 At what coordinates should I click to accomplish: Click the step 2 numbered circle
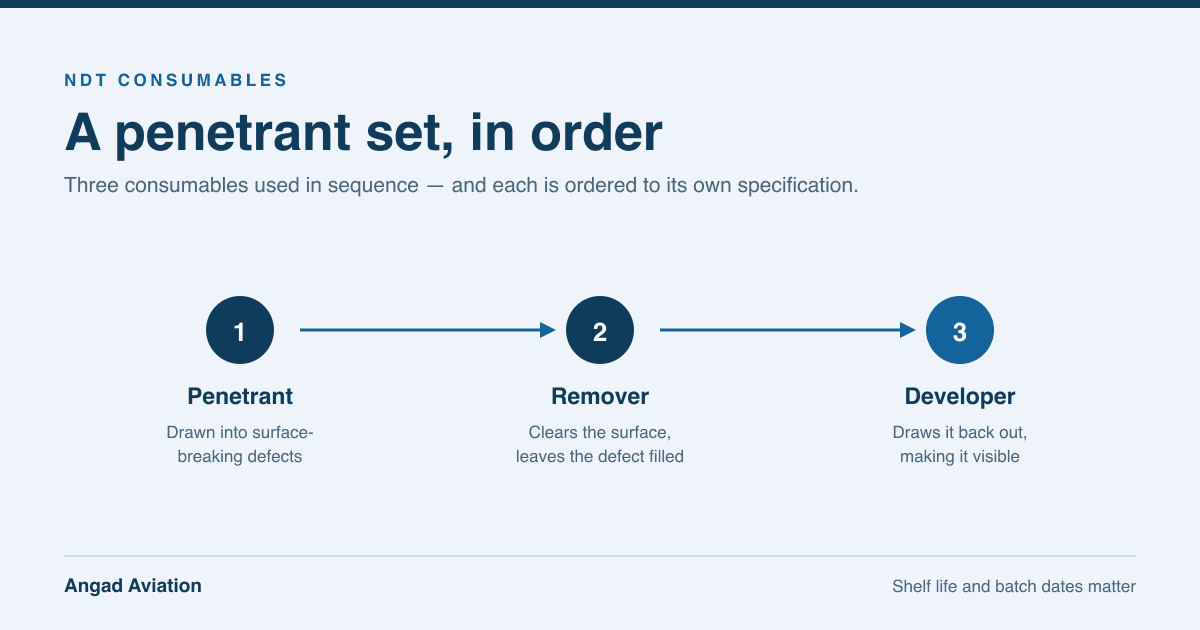click(x=600, y=330)
